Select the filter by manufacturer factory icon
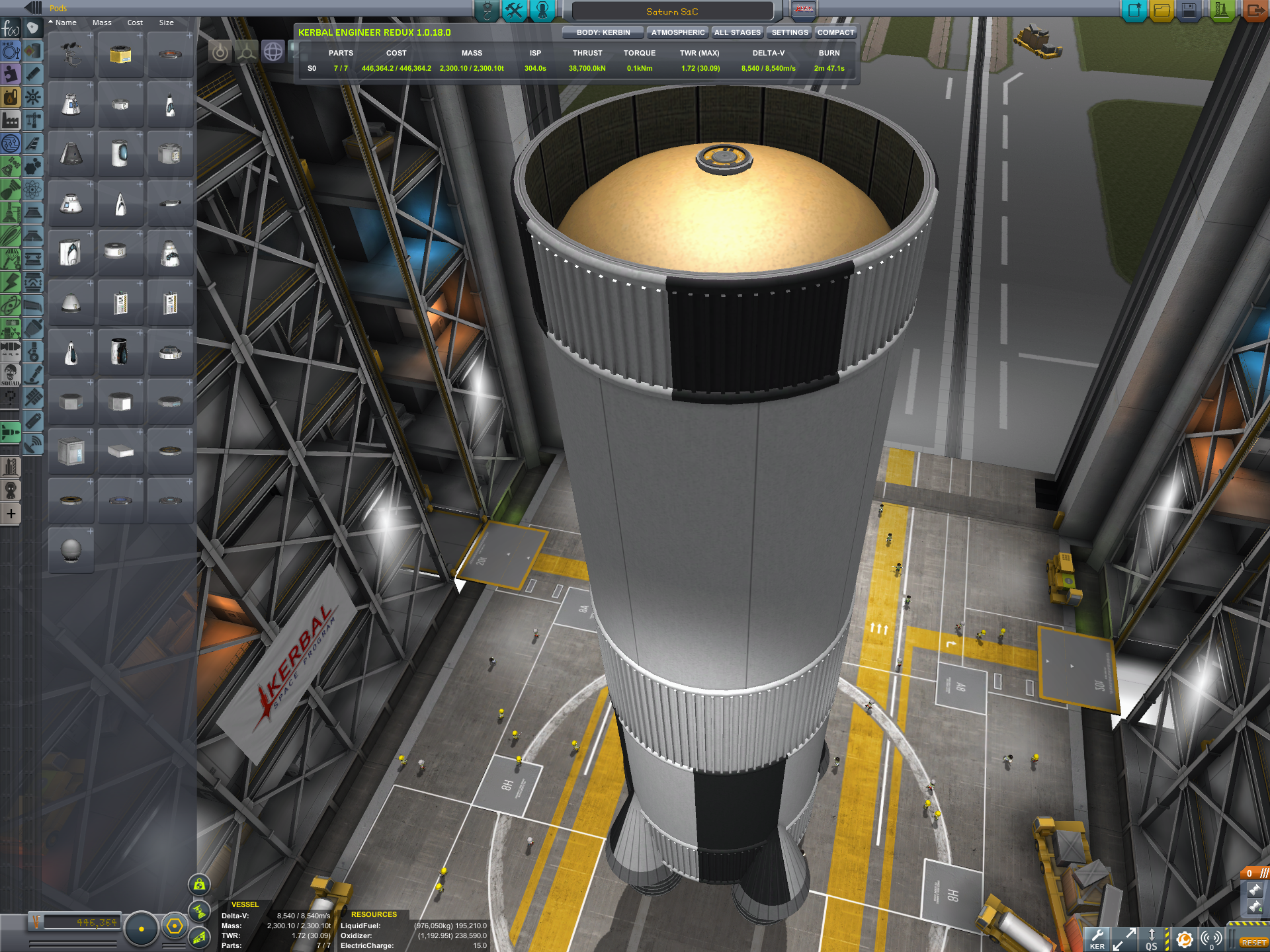1270x952 pixels. tap(11, 120)
